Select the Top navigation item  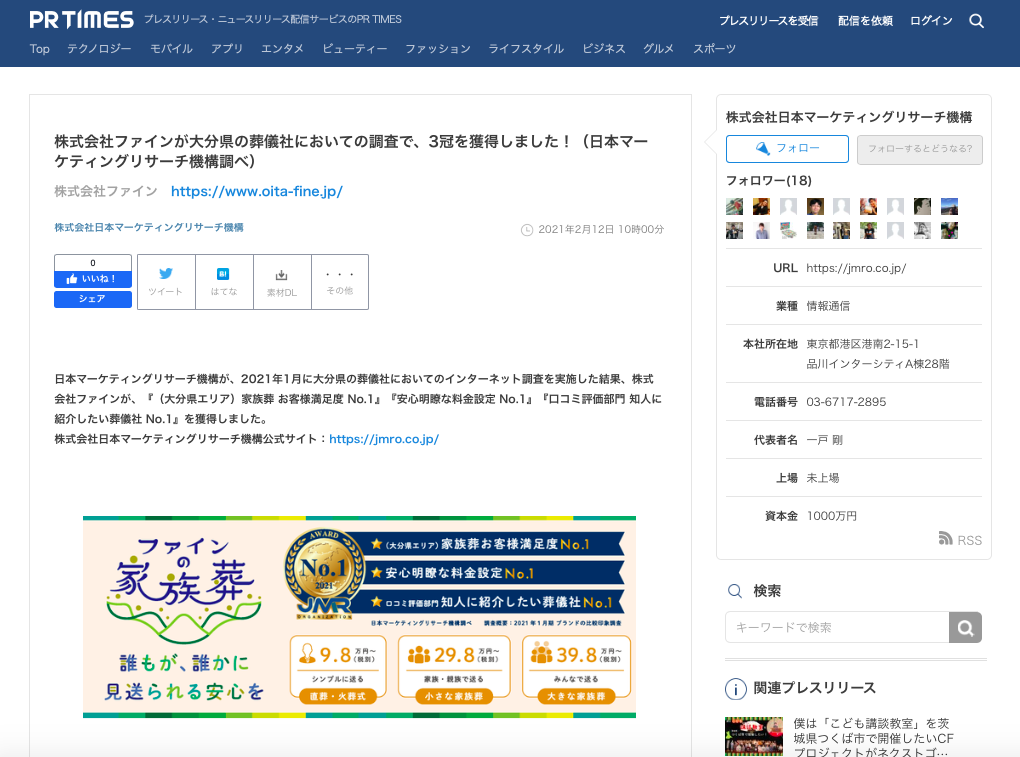(40, 49)
